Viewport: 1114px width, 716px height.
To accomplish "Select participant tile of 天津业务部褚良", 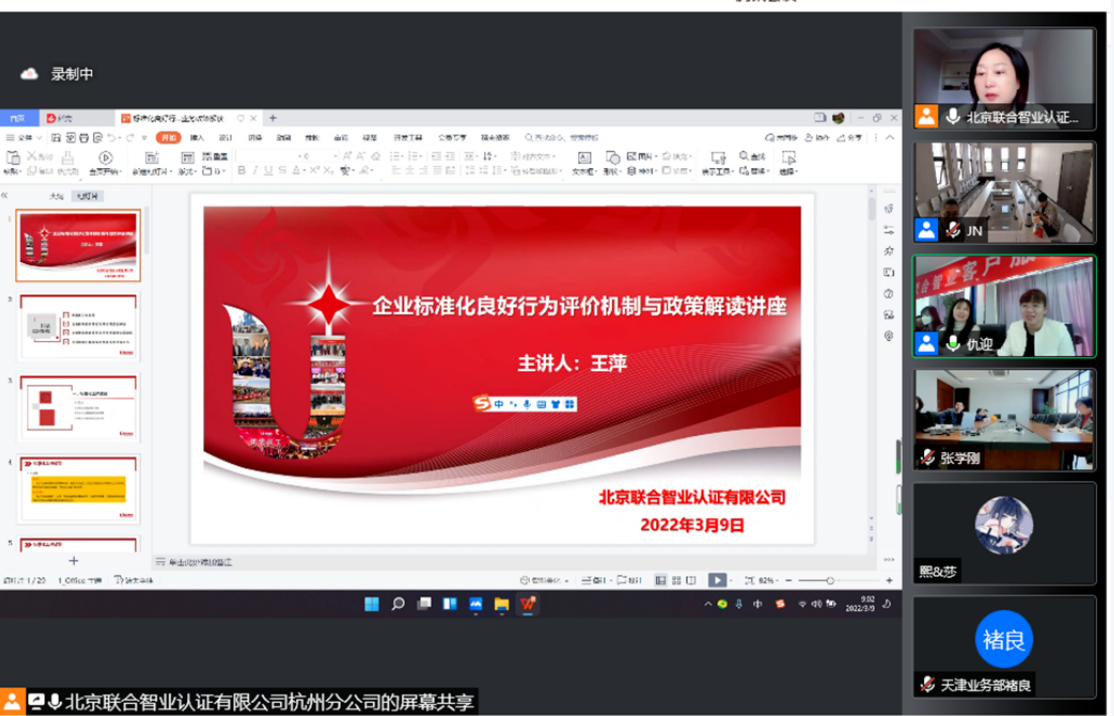I will click(1004, 647).
